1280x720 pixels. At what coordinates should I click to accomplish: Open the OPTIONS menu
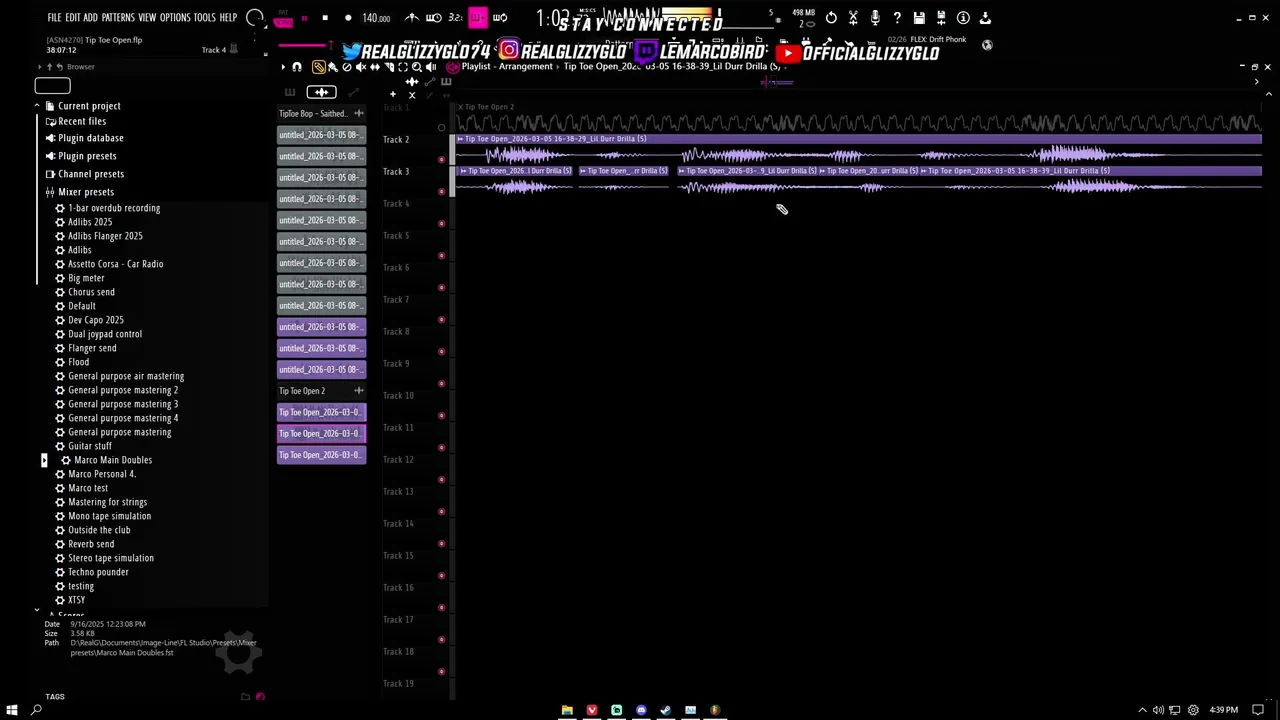coord(175,18)
